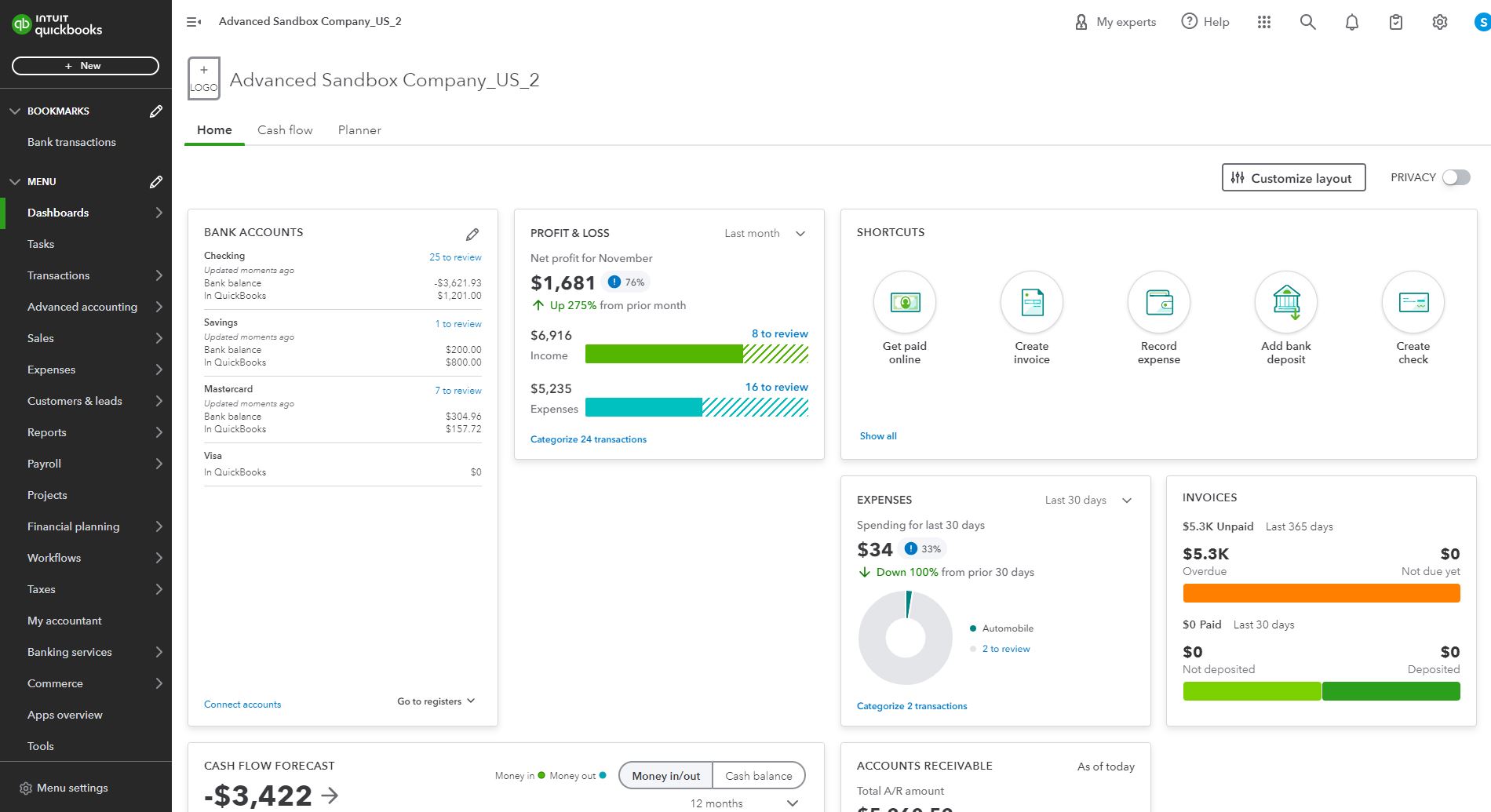Viewport: 1491px width, 812px height.
Task: Click Connect accounts link
Action: 242,705
